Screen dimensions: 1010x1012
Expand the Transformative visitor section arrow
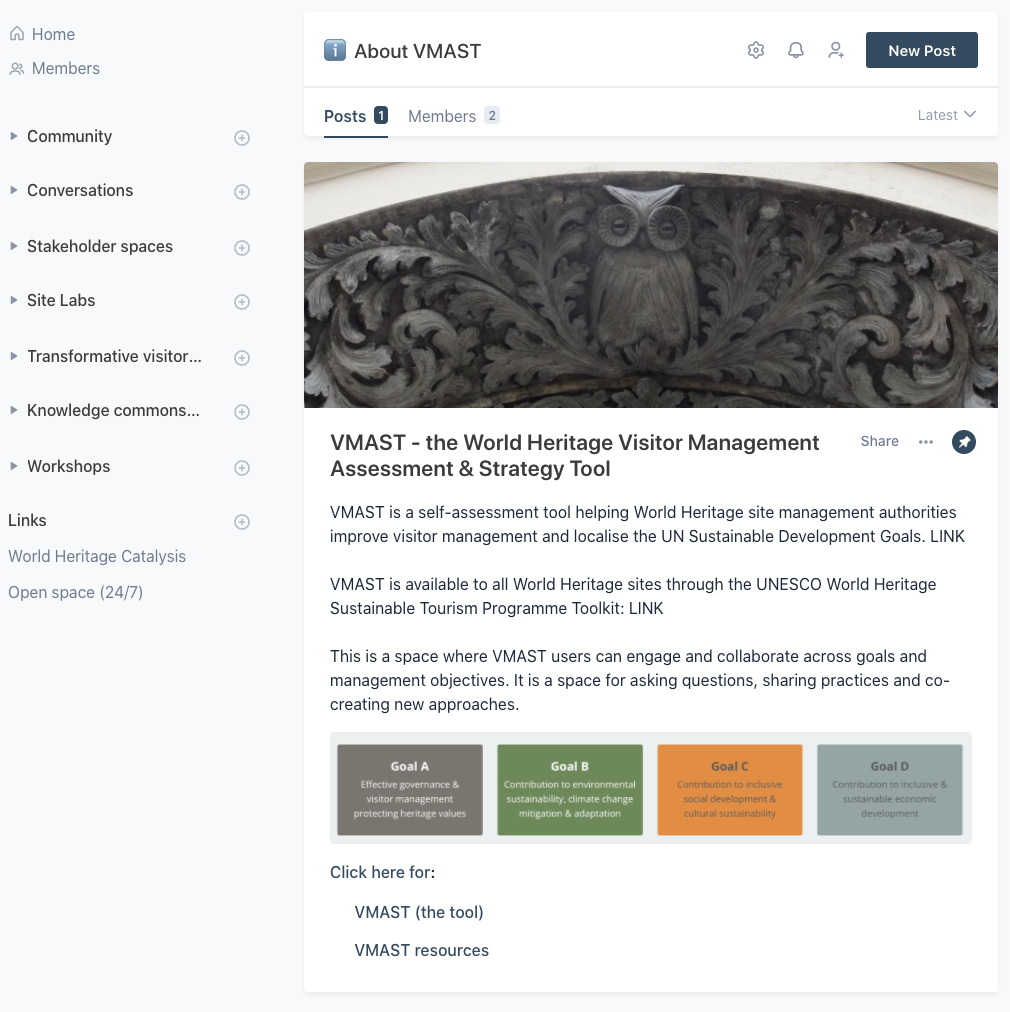tap(14, 356)
